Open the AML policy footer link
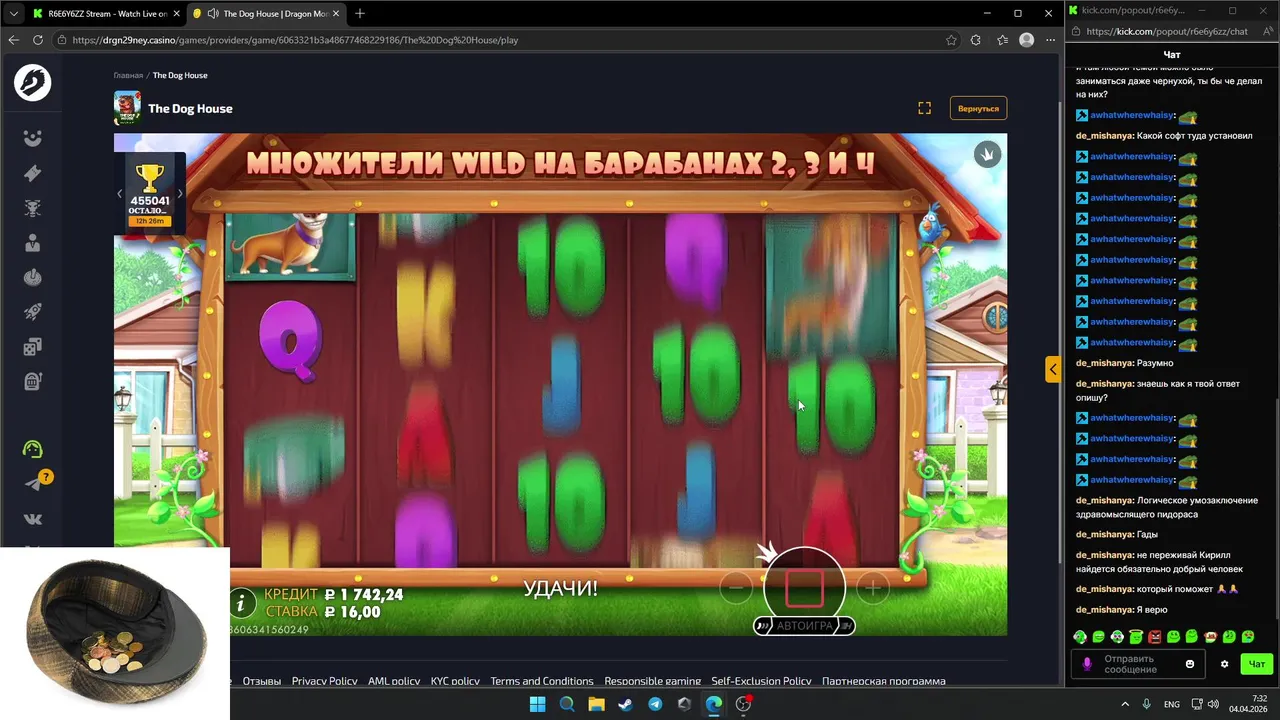Viewport: 1280px width, 720px height. (x=394, y=681)
